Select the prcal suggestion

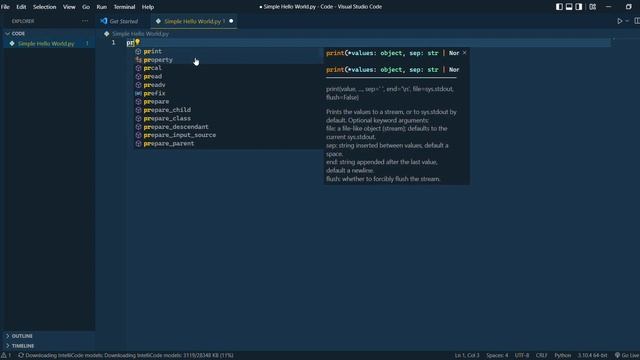229,68
